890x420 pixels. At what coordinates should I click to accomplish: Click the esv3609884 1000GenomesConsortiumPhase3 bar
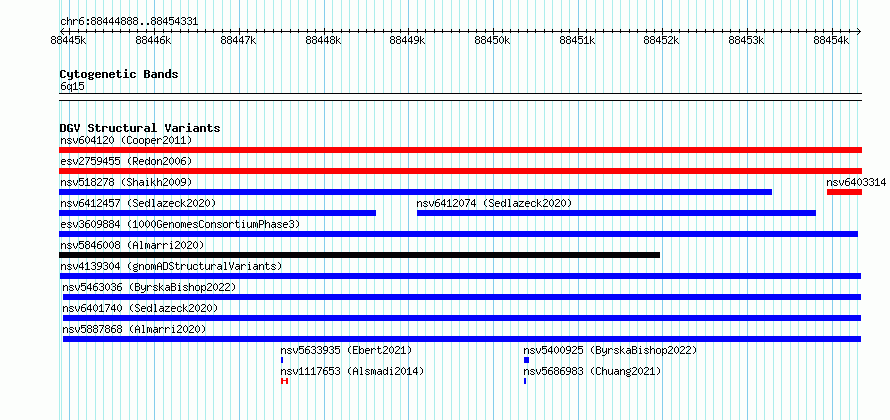pyautogui.click(x=459, y=234)
